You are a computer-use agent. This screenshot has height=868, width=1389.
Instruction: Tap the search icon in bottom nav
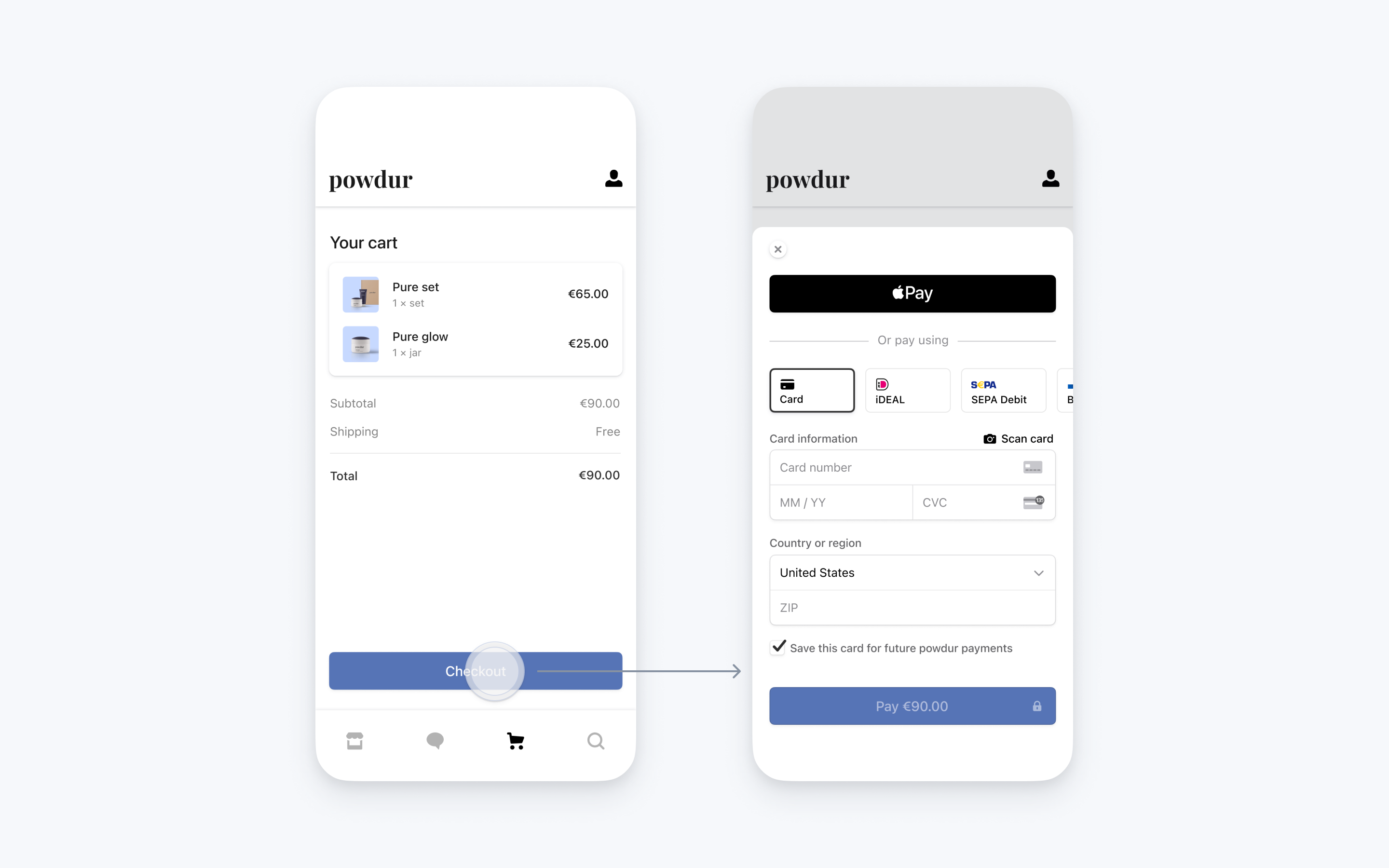(595, 741)
